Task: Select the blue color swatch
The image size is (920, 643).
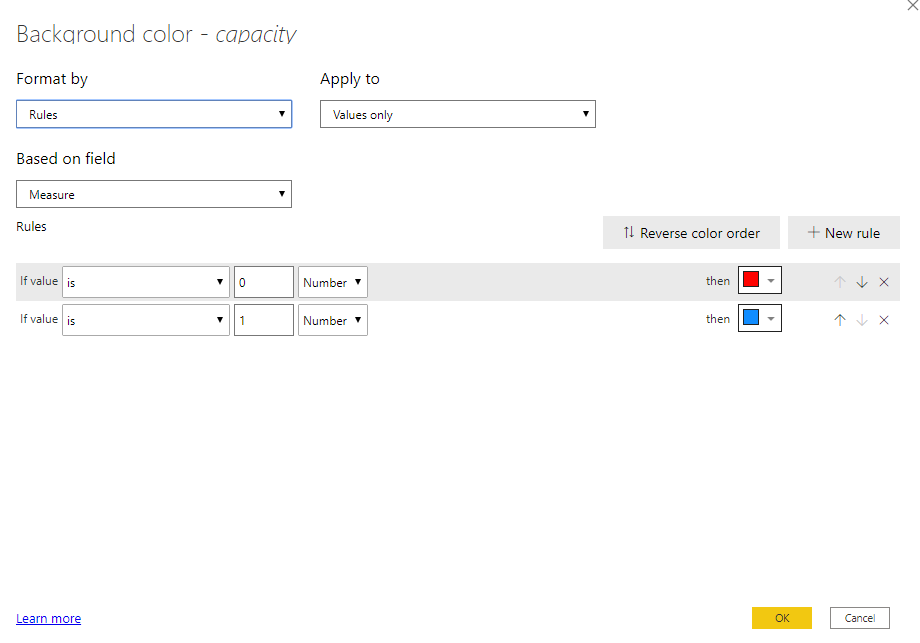Action: (751, 317)
